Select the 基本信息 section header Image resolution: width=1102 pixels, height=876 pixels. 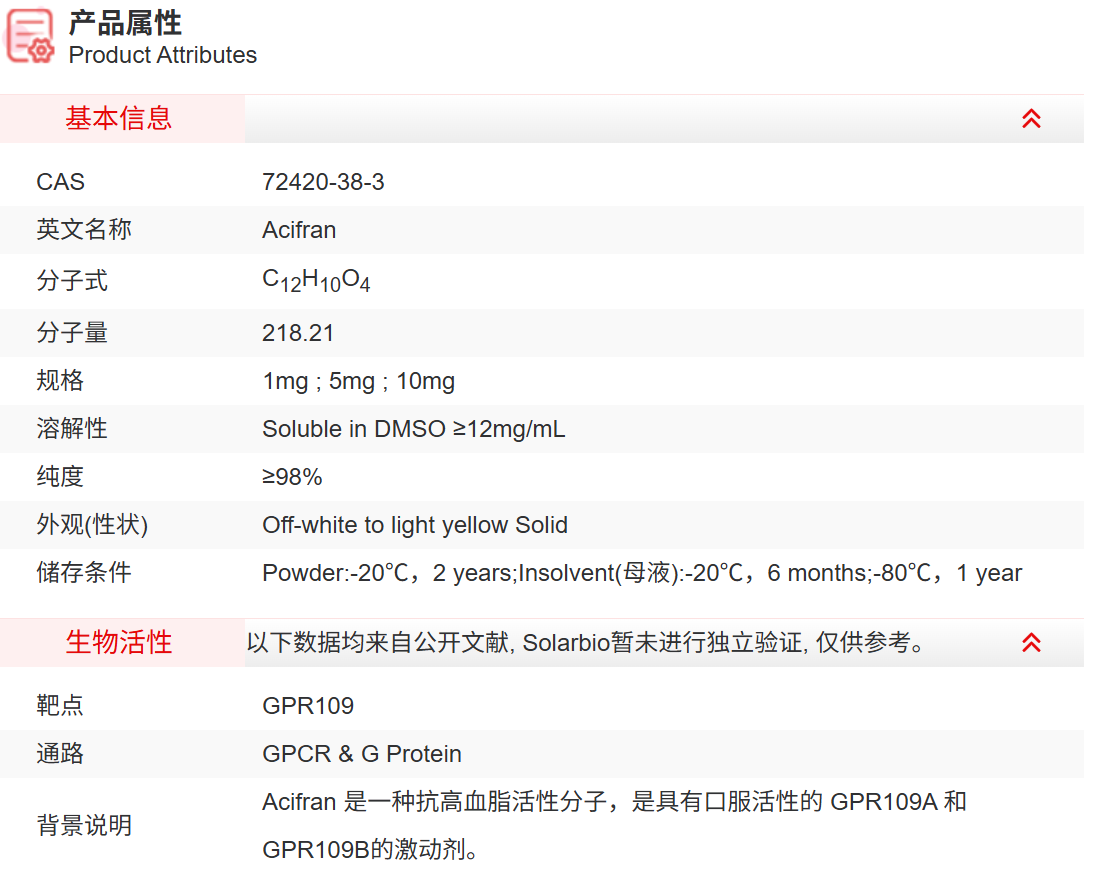[119, 119]
